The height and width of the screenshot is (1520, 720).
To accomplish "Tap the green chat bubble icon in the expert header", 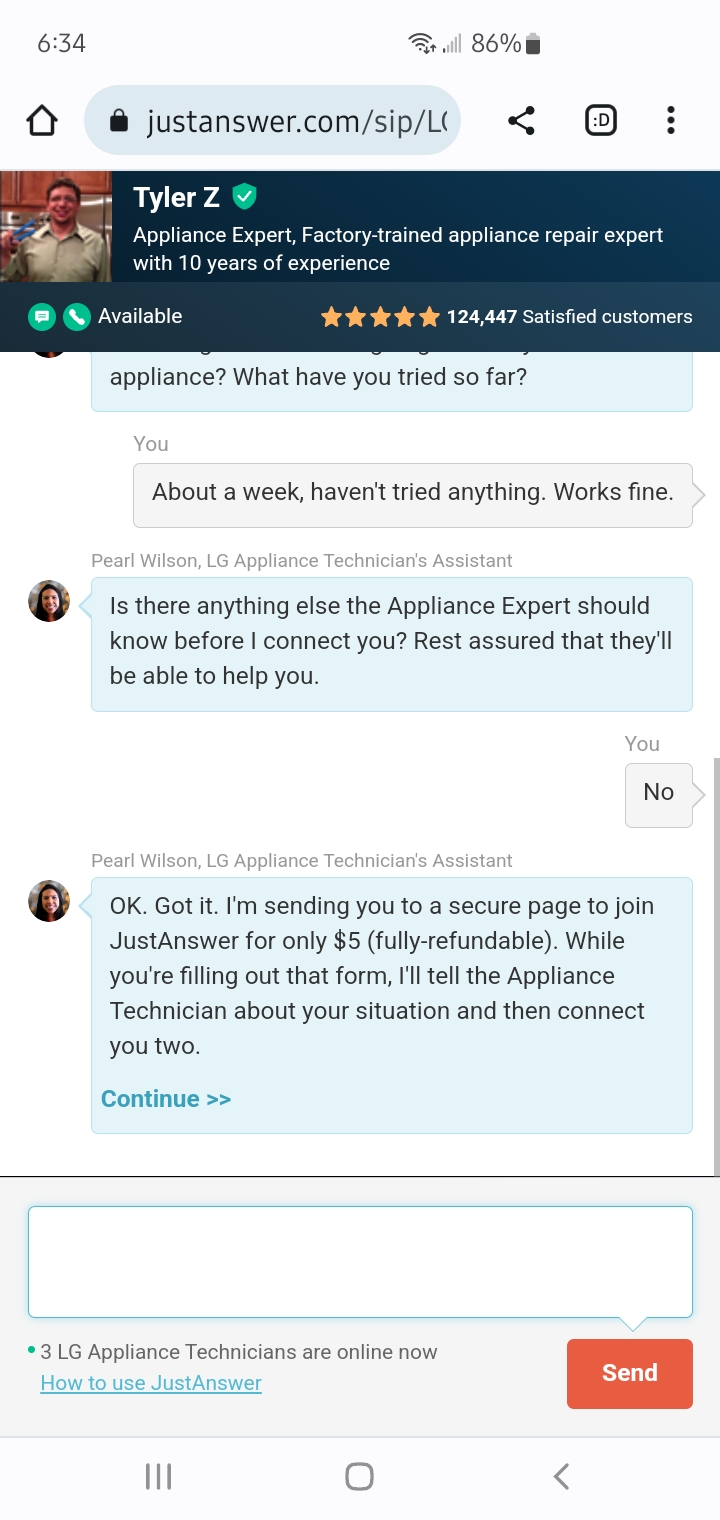I will point(41,316).
